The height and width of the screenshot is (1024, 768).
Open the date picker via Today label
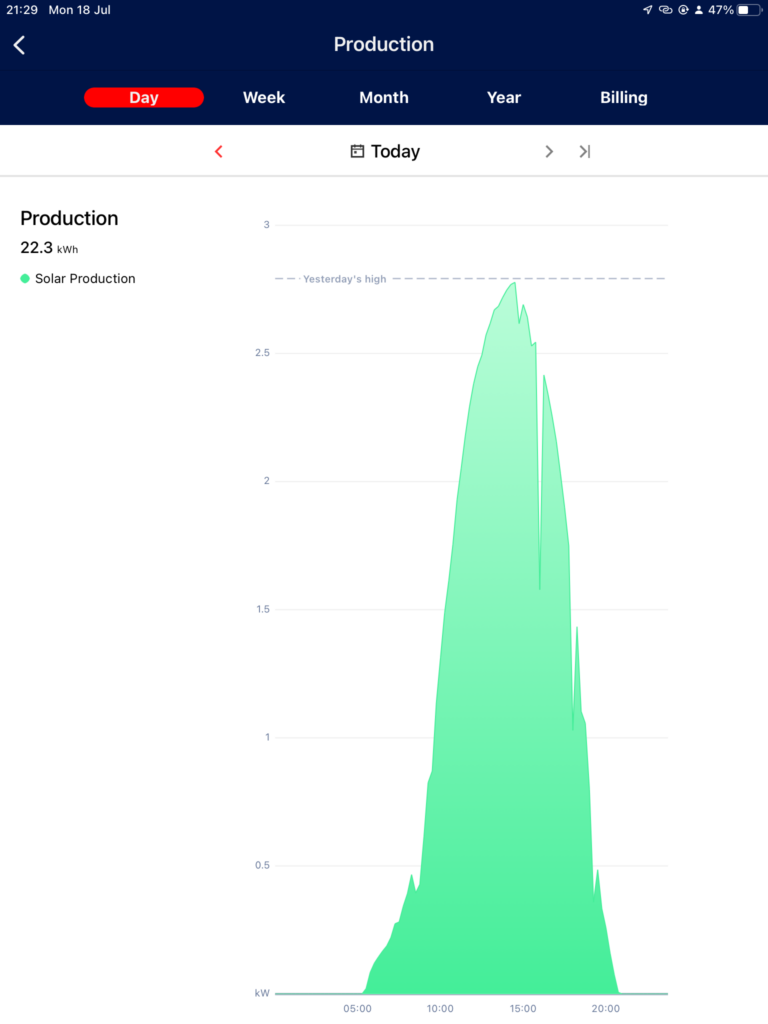395,152
